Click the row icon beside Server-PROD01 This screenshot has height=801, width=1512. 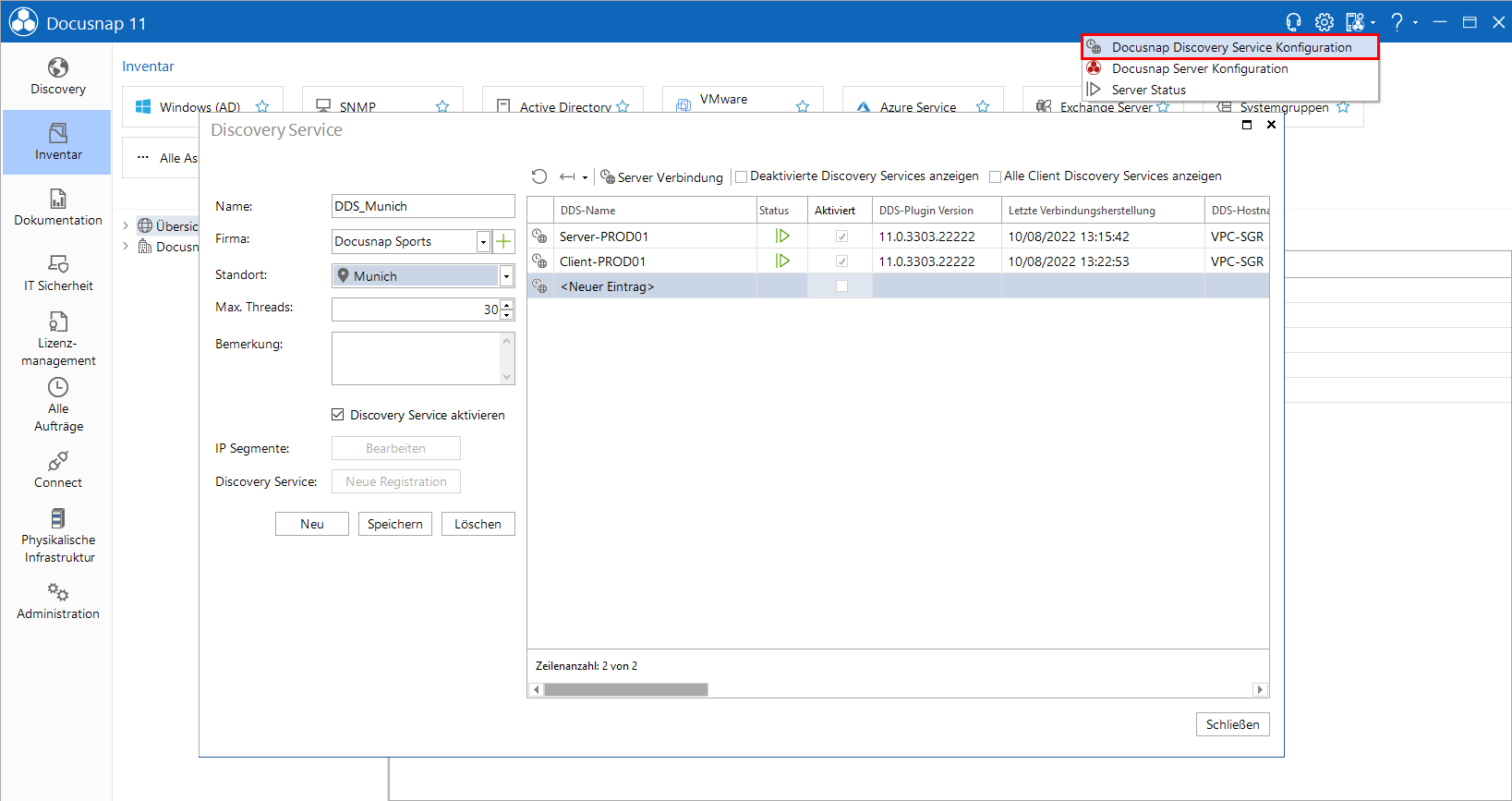540,237
